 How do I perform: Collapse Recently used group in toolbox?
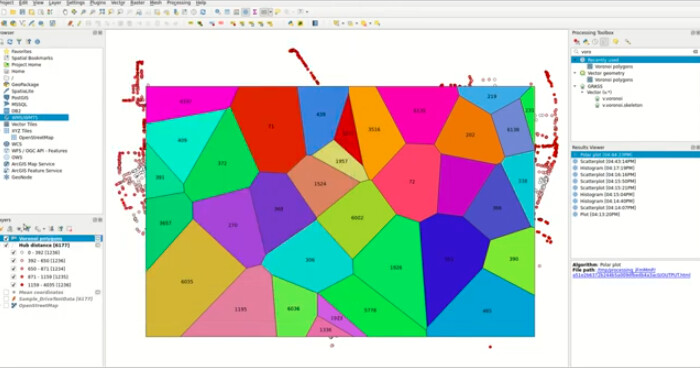point(575,59)
